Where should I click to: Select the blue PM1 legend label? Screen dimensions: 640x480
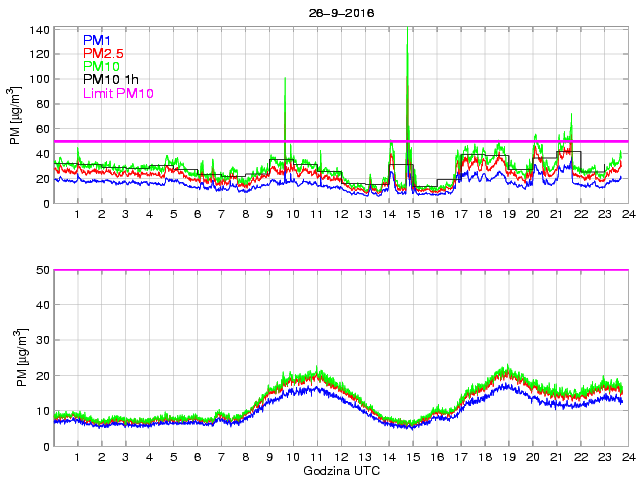(97, 40)
